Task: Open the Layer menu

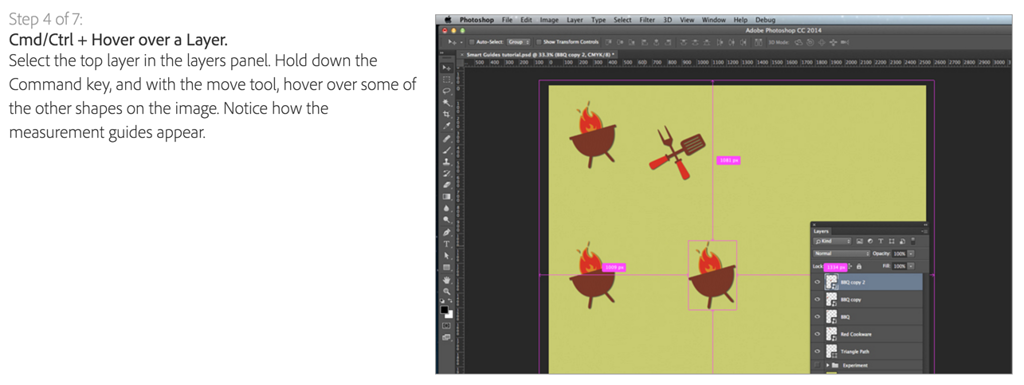Action: tap(575, 20)
